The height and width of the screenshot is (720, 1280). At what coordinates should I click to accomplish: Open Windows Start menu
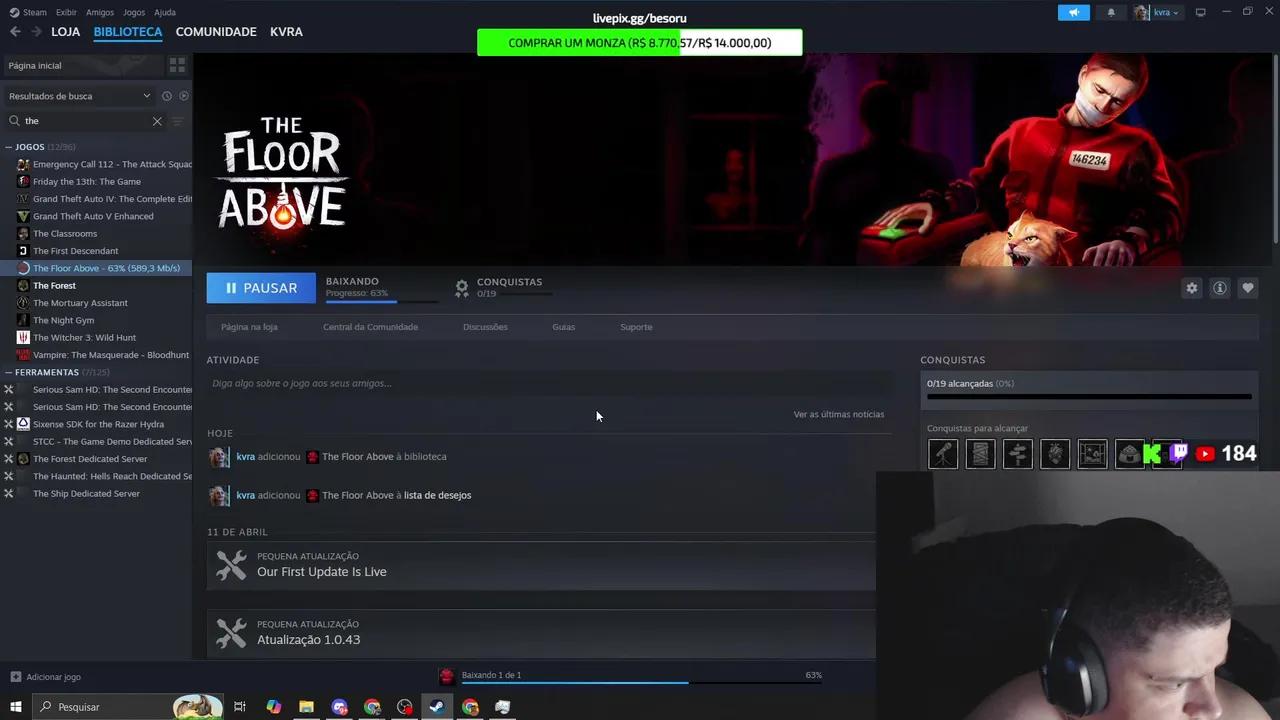(15, 707)
